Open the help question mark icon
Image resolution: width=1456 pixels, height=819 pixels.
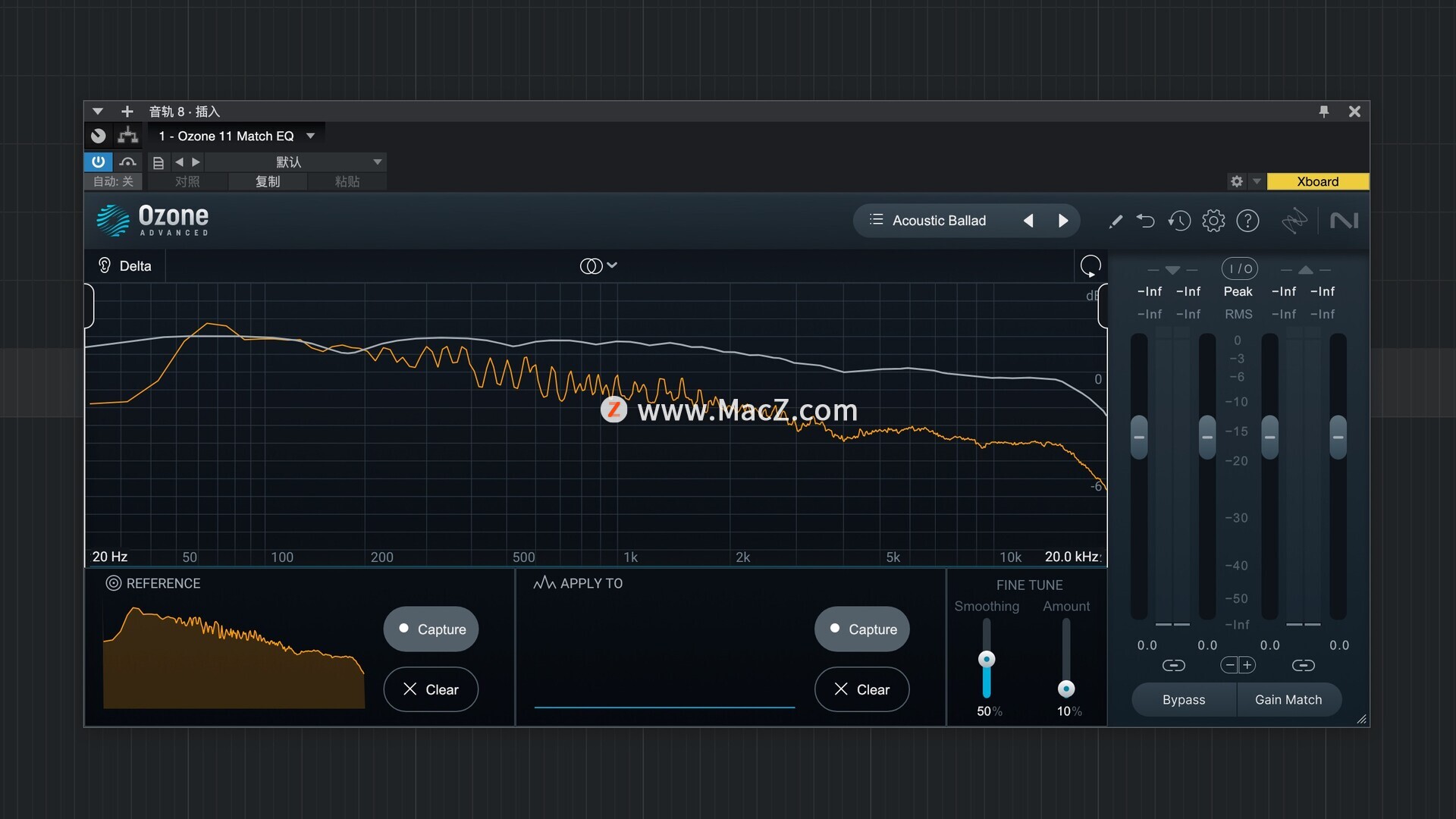tap(1247, 221)
